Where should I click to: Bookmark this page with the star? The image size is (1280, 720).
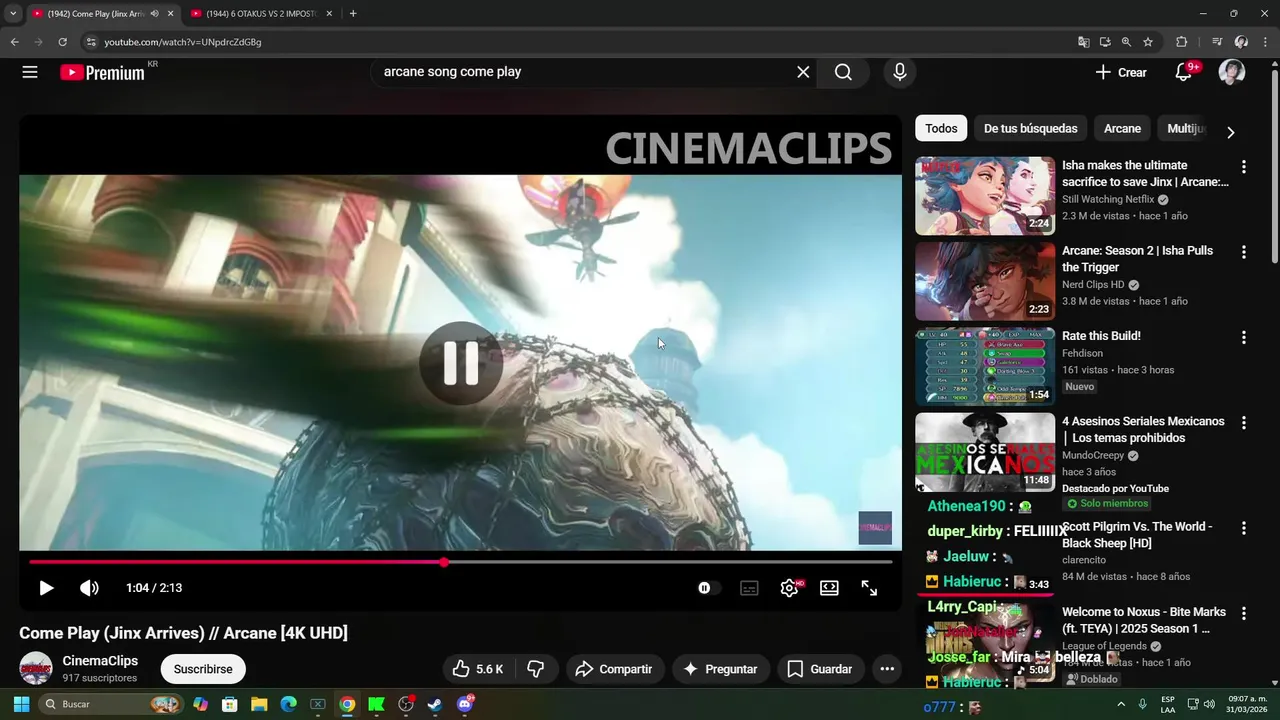coord(1148,42)
